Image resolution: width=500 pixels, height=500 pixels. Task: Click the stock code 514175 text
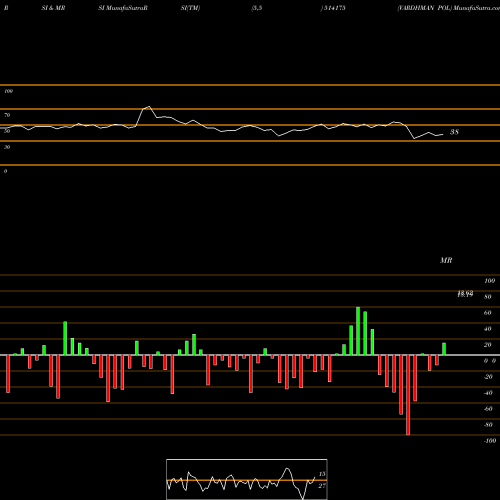tap(334, 8)
